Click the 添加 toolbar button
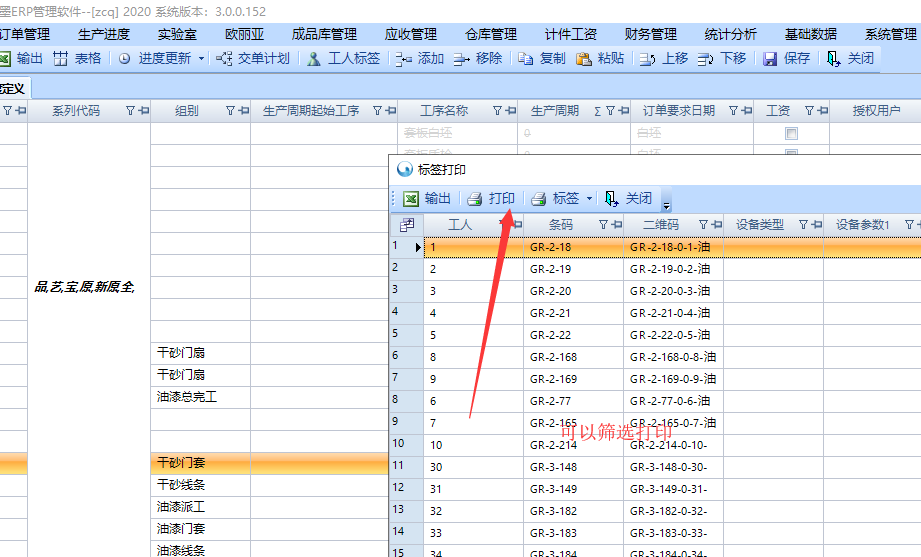Image resolution: width=921 pixels, height=557 pixels. pos(420,58)
